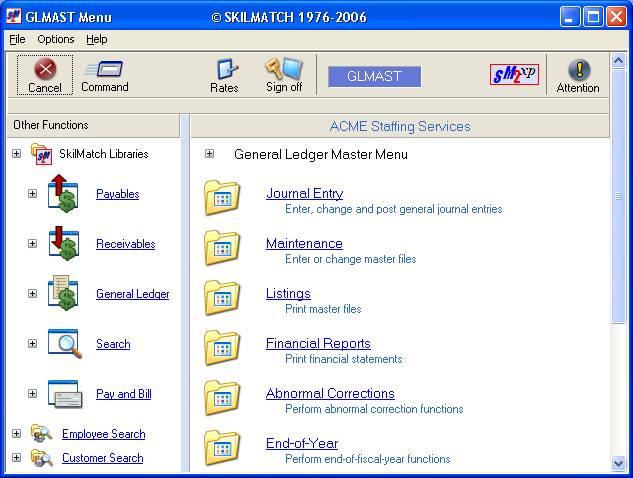The image size is (633, 478).
Task: Click the Sign off keys icon
Action: [x=283, y=69]
